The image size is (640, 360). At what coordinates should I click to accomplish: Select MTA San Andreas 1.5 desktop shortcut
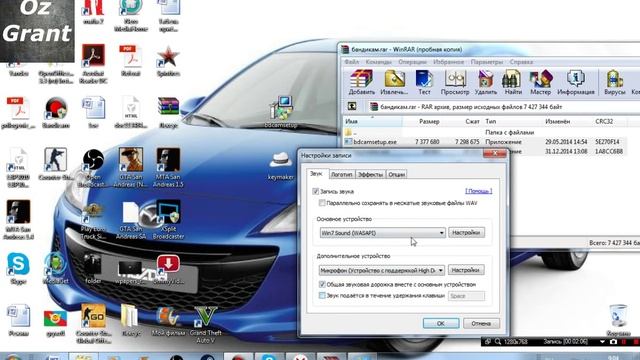click(168, 167)
